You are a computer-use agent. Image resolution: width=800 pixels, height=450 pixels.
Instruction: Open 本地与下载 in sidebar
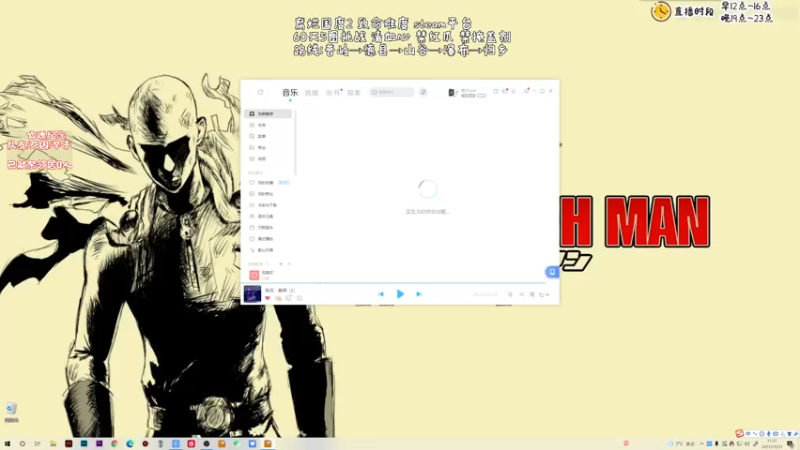[268, 205]
